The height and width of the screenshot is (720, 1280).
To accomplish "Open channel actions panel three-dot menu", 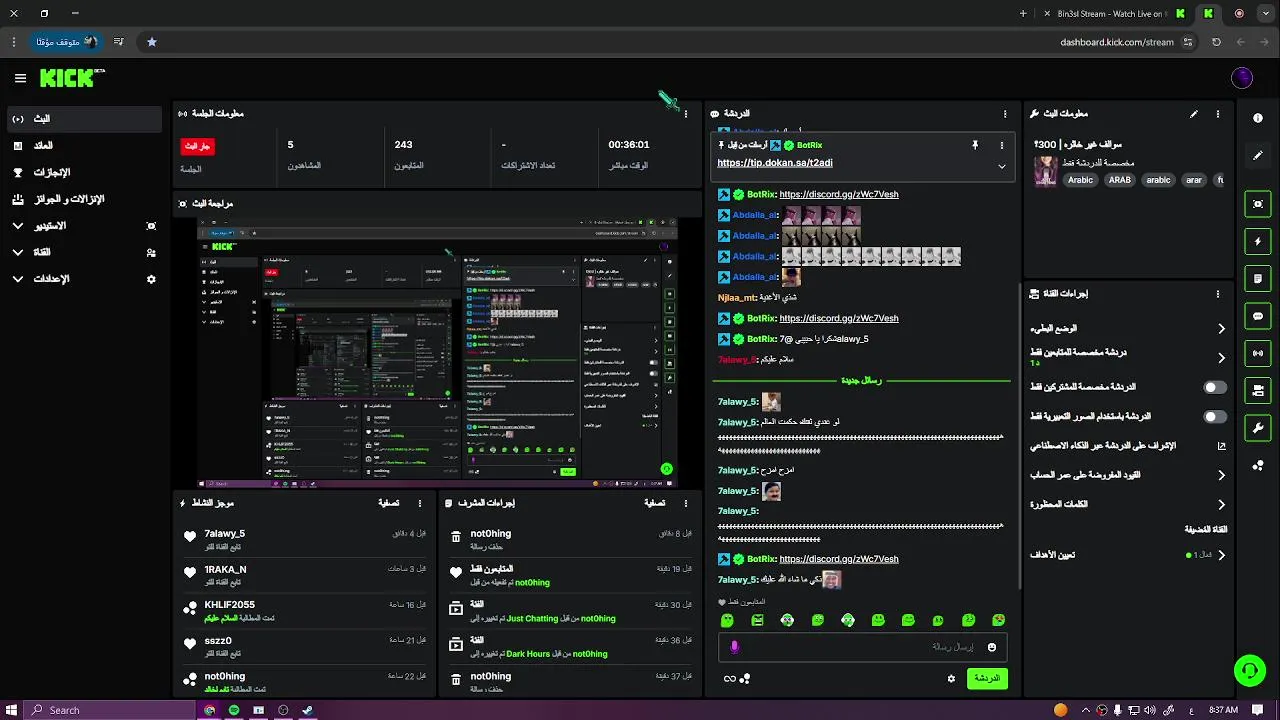I will pos(1218,294).
